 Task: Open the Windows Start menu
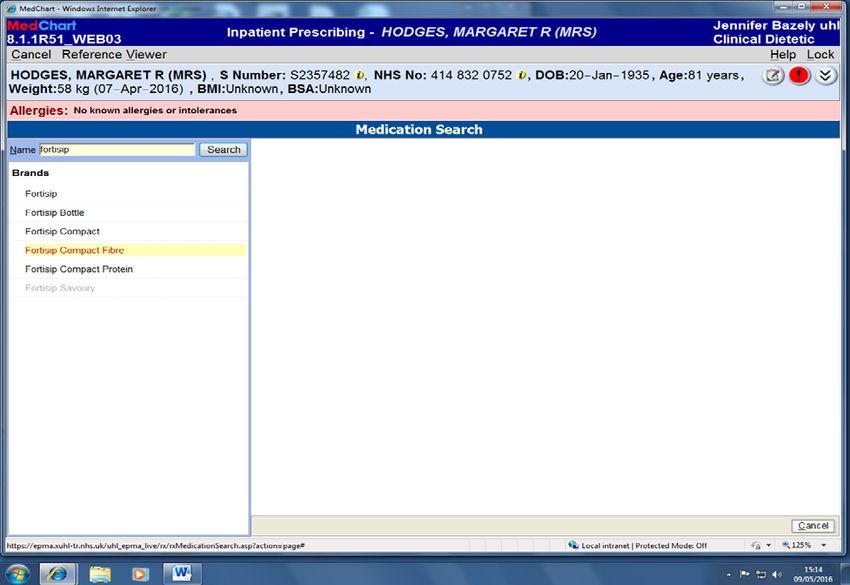tap(18, 574)
